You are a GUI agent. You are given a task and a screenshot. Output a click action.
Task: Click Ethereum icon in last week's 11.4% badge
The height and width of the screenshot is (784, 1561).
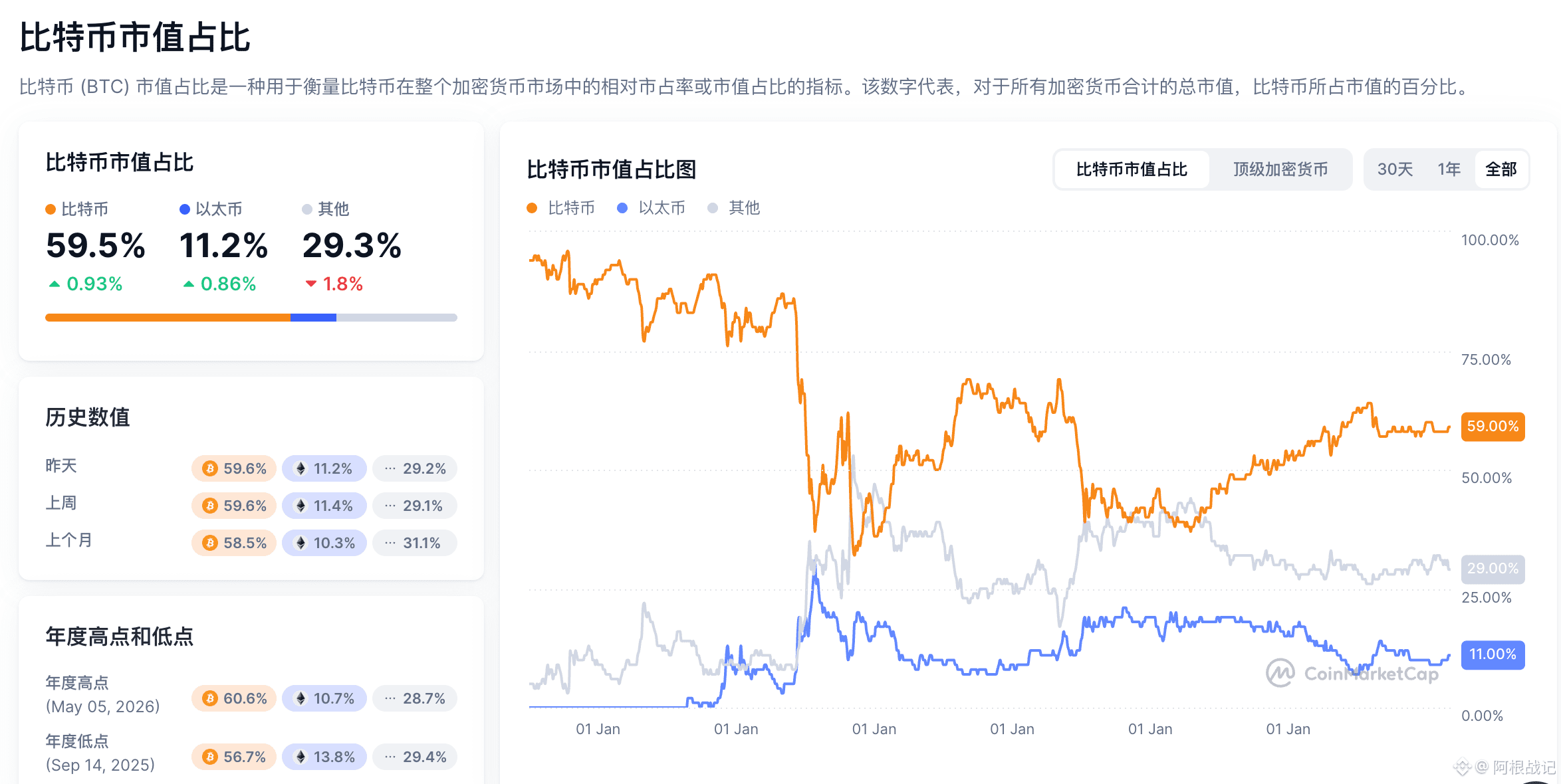point(301,506)
